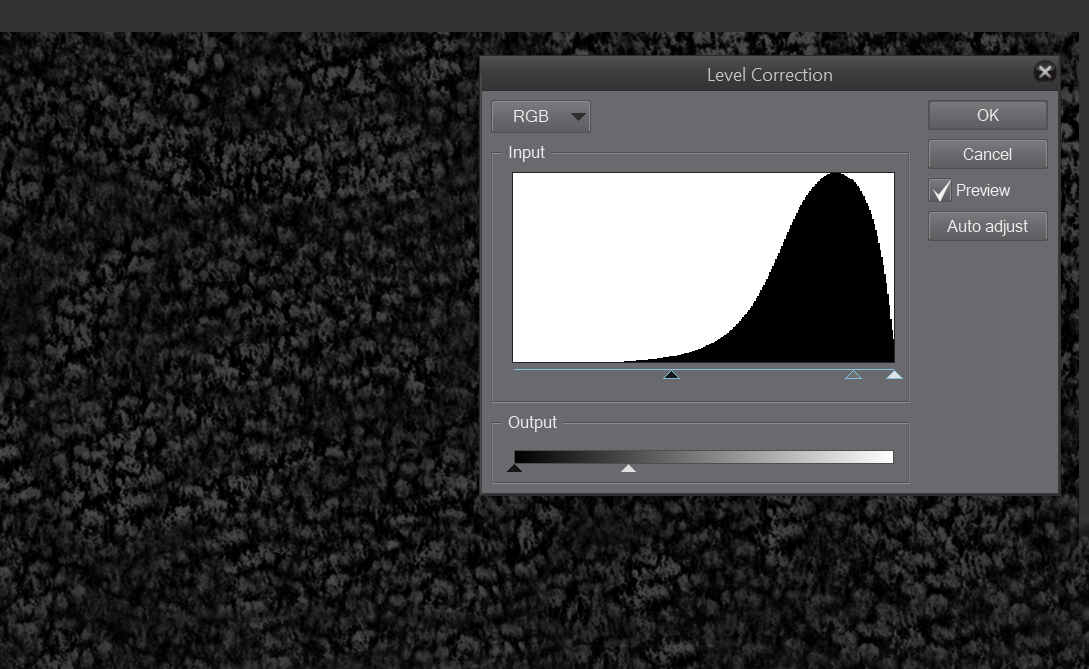Viewport: 1089px width, 669px height.
Task: Click the Level Correction title bar
Action: pos(769,74)
